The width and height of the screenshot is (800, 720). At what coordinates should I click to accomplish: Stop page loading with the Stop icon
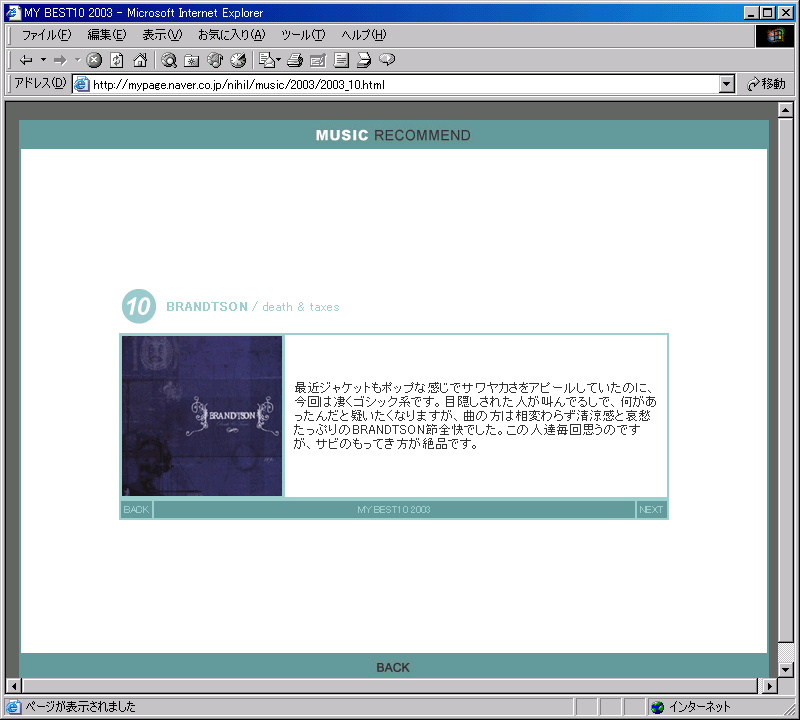click(x=94, y=60)
